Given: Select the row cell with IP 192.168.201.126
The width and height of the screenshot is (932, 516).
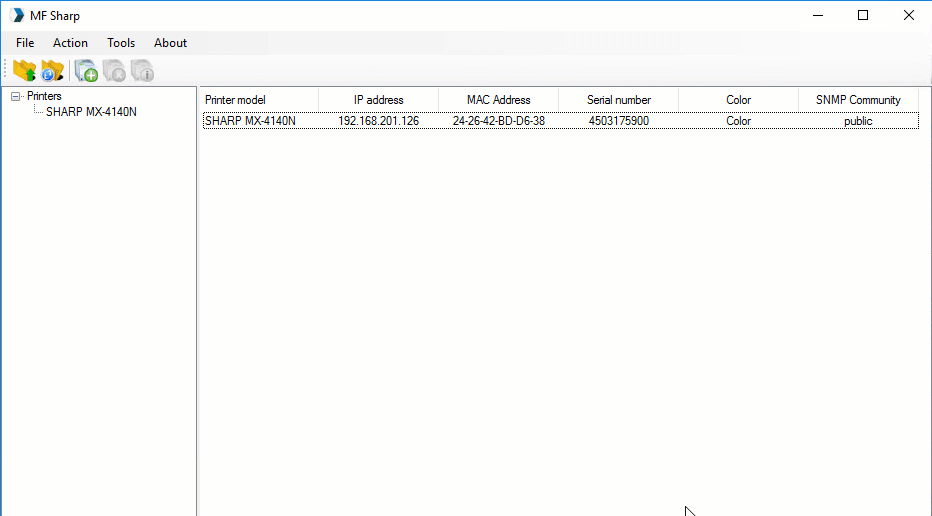Looking at the screenshot, I should pos(378,121).
